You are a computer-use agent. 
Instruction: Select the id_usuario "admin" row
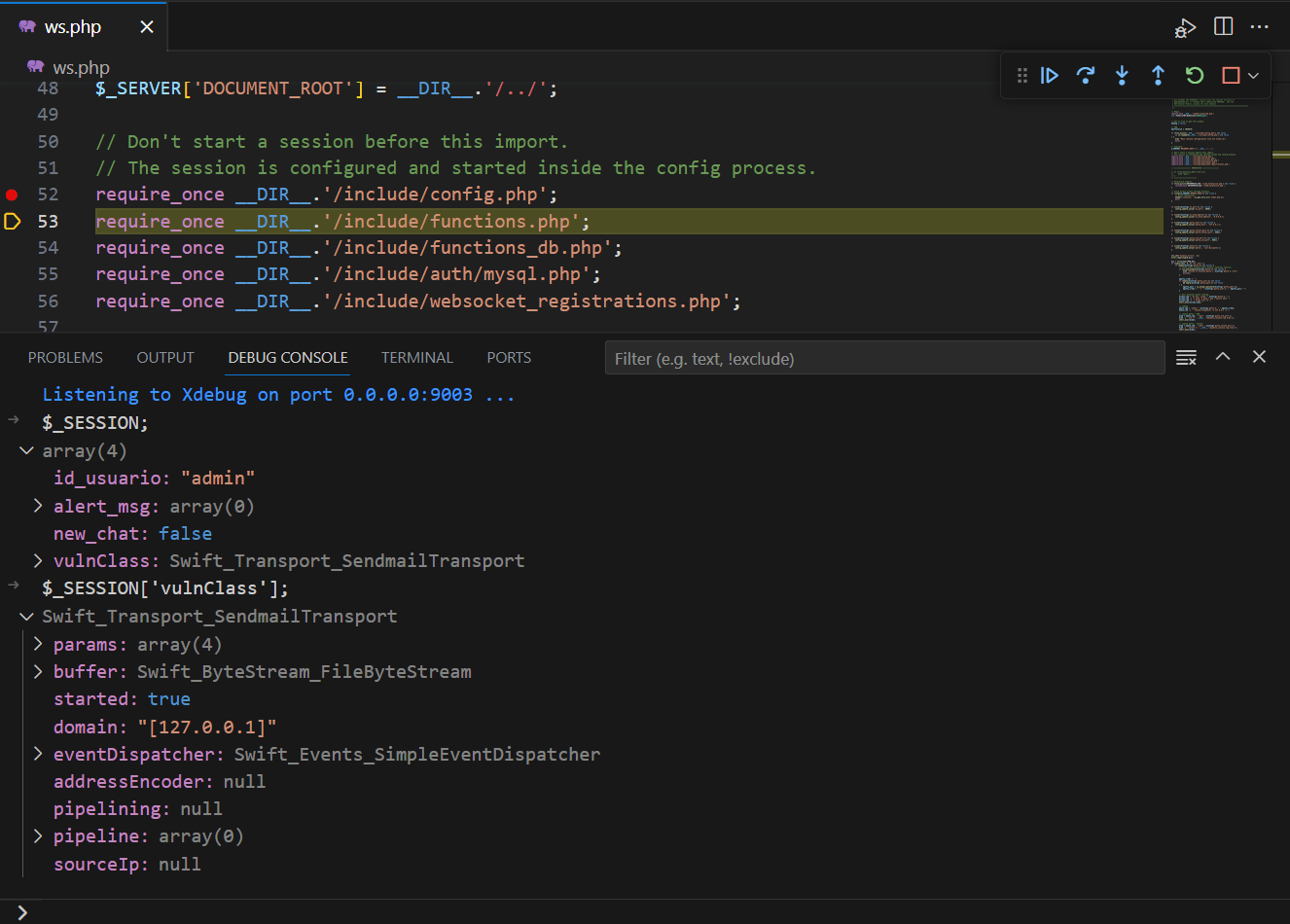[154, 479]
